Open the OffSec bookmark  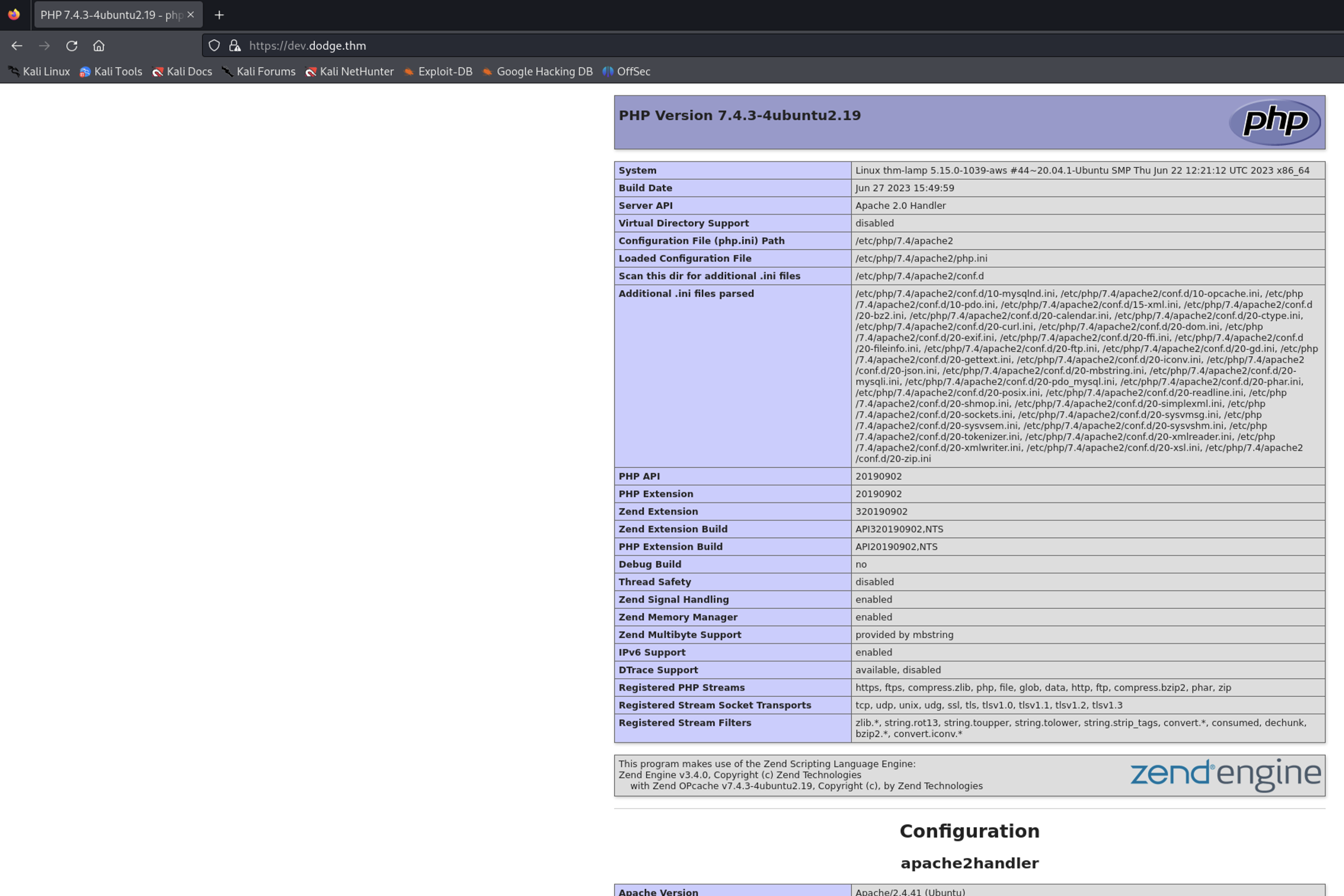pyautogui.click(x=626, y=72)
